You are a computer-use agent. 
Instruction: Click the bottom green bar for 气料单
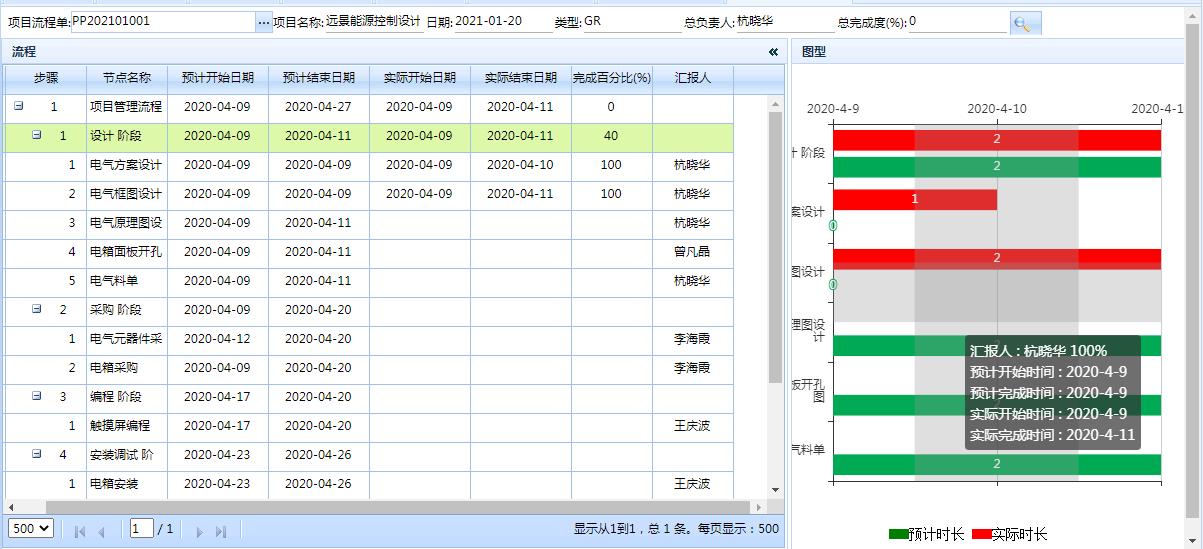click(x=997, y=464)
